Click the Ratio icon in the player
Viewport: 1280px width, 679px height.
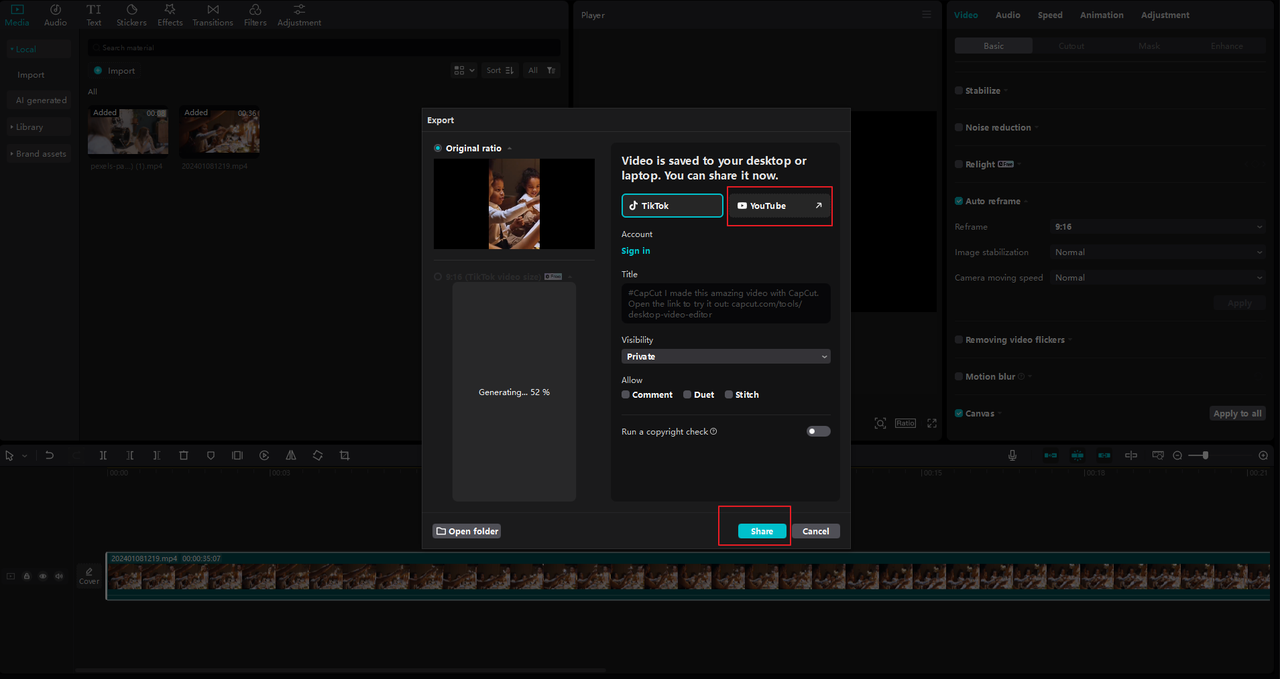click(x=905, y=423)
